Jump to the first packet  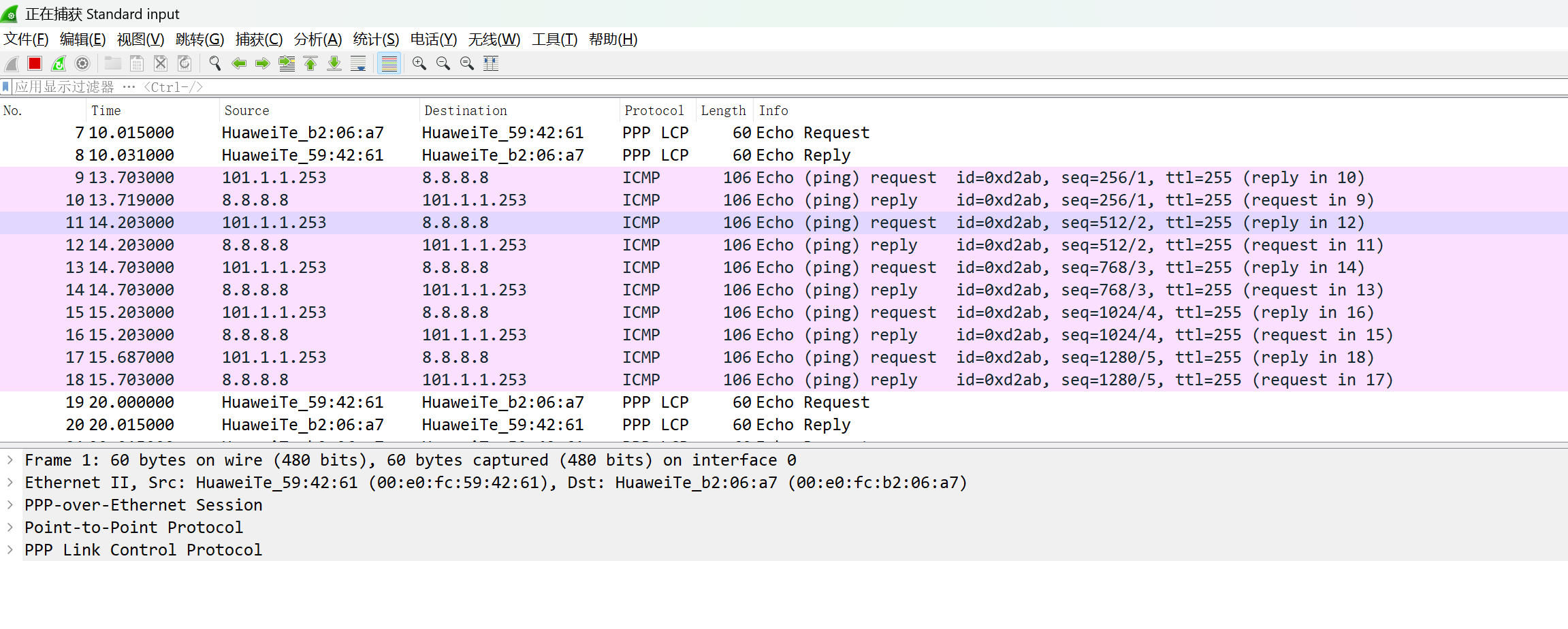[x=310, y=63]
